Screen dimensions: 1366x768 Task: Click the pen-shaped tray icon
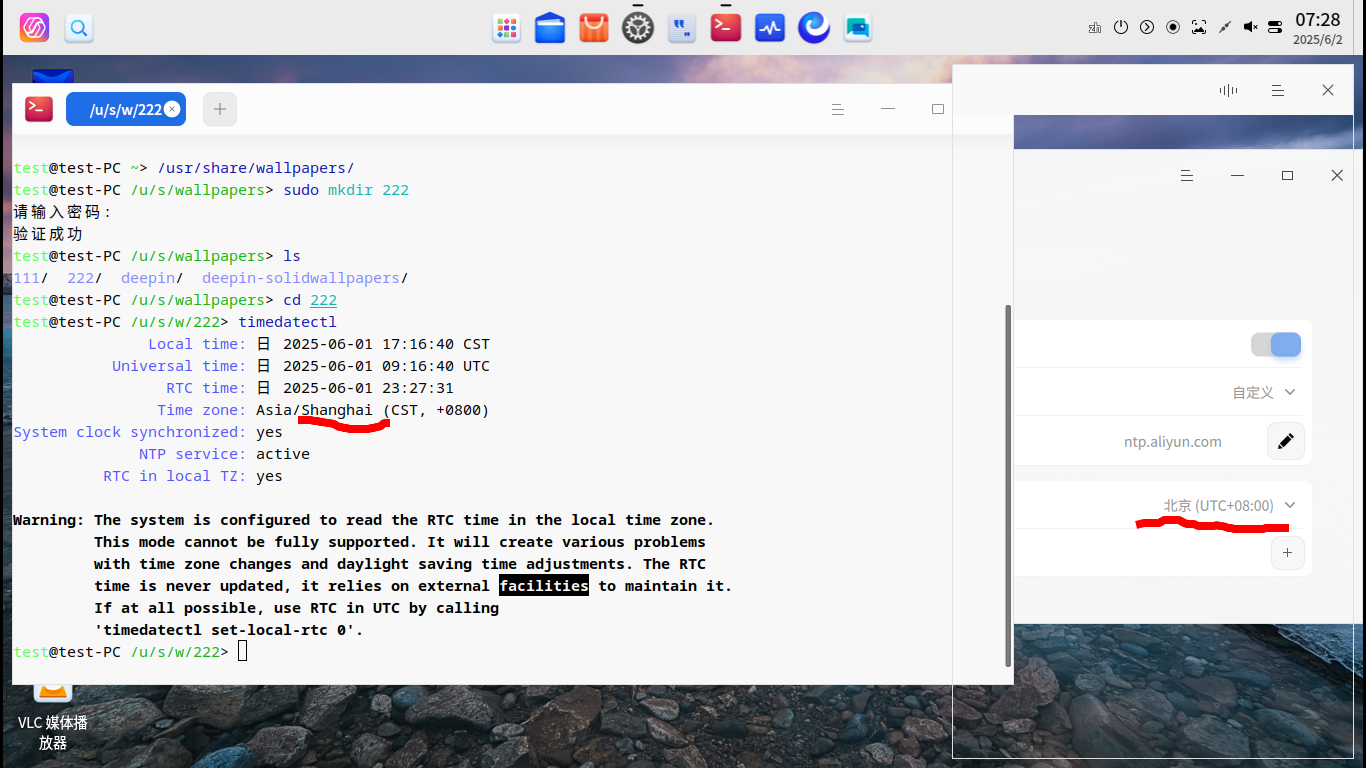[x=1224, y=28]
